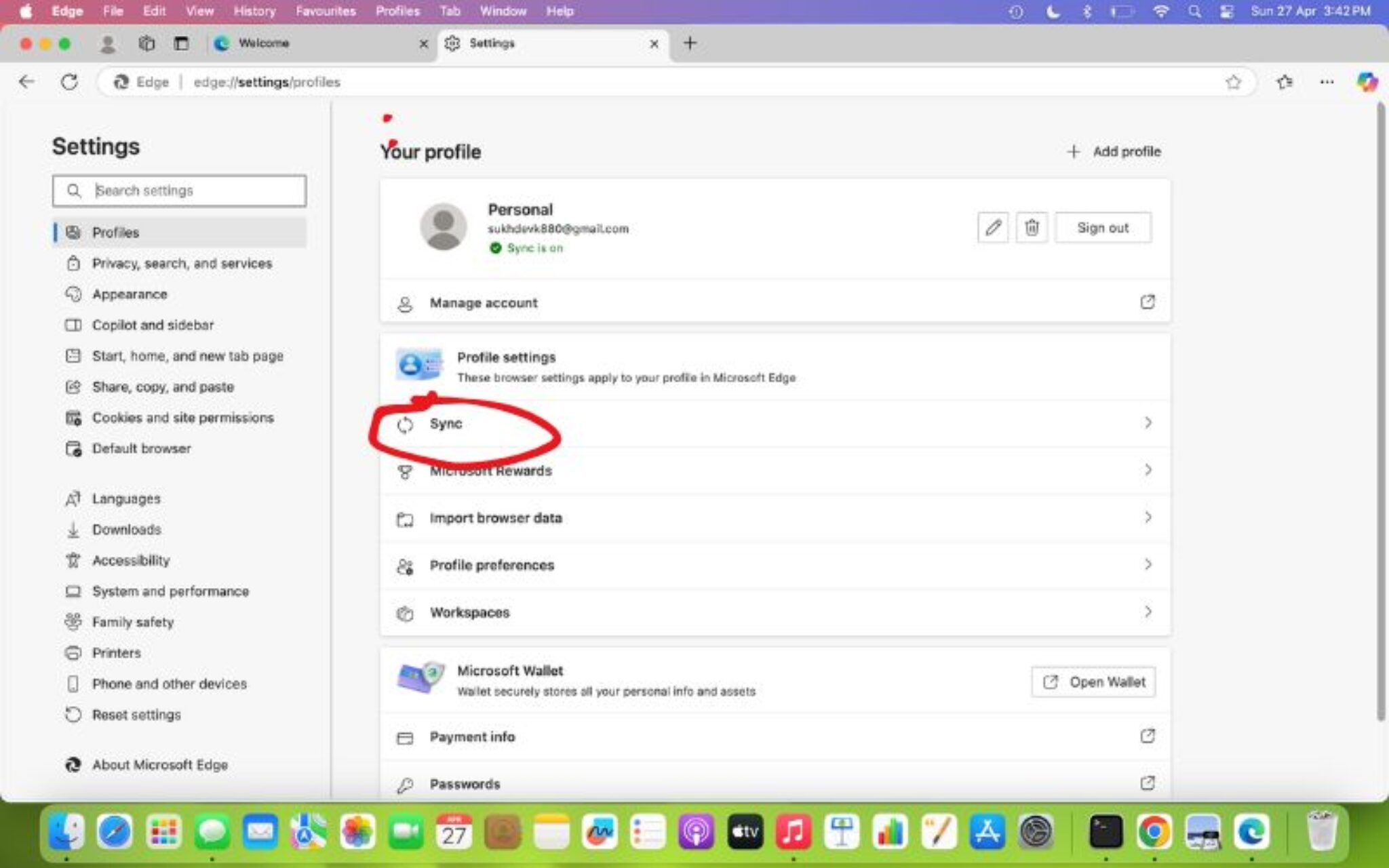This screenshot has width=1389, height=868.
Task: Toggle the favorites star in the address bar
Action: point(1232,81)
